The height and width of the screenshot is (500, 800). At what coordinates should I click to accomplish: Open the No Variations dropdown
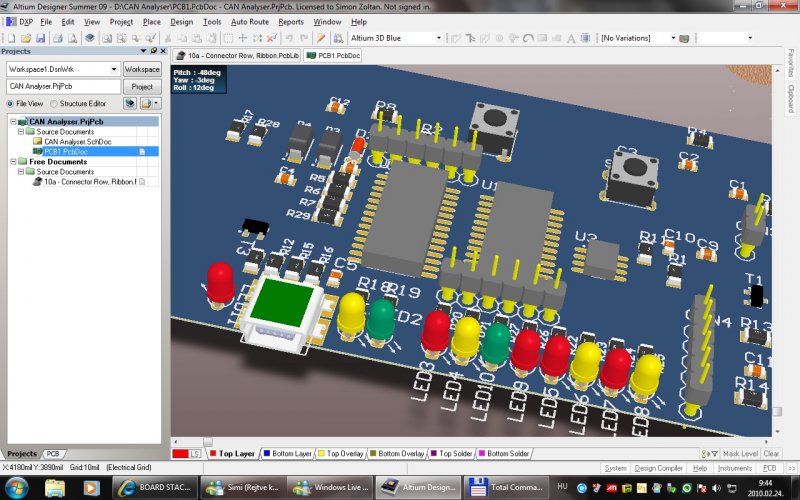tap(673, 38)
